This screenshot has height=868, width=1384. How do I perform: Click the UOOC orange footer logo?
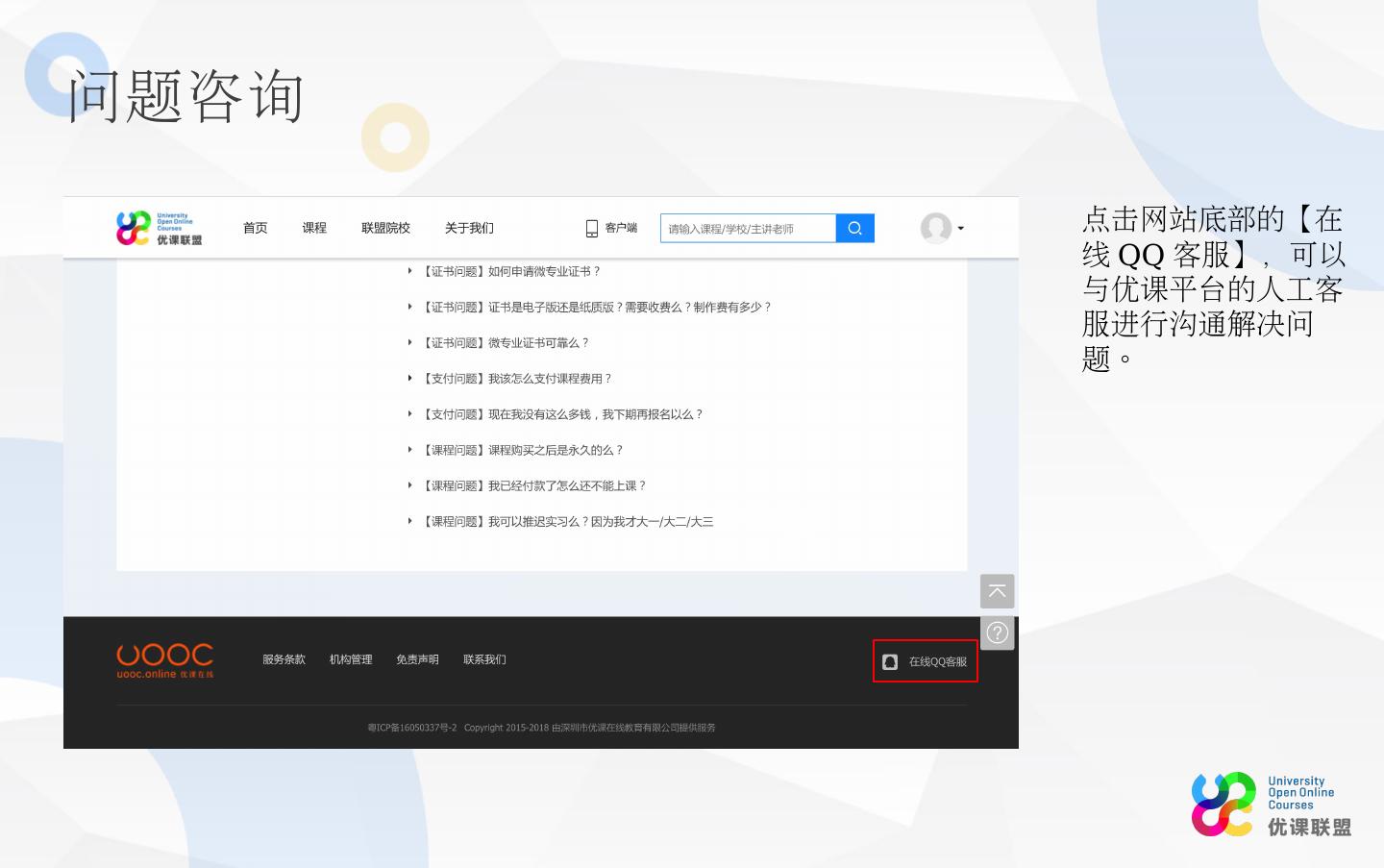pos(164,659)
